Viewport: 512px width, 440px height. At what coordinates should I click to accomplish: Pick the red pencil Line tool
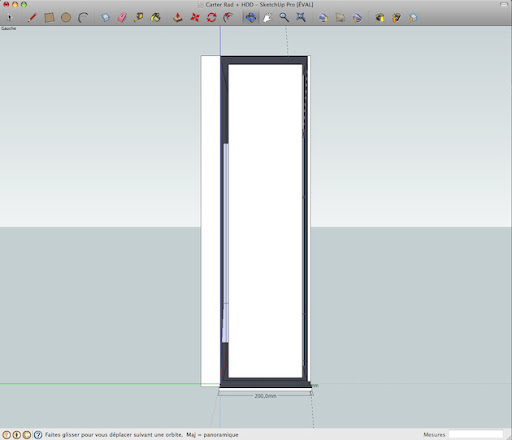(32, 17)
